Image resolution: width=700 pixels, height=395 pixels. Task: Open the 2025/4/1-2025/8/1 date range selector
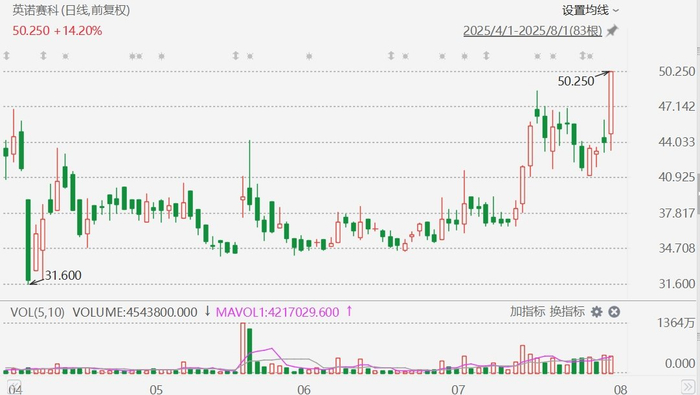pyautogui.click(x=533, y=31)
